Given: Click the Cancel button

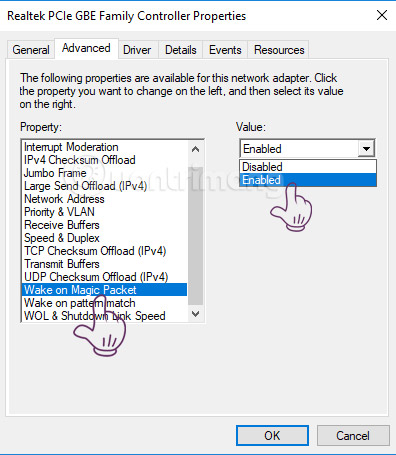Looking at the screenshot, I should click(x=353, y=435).
